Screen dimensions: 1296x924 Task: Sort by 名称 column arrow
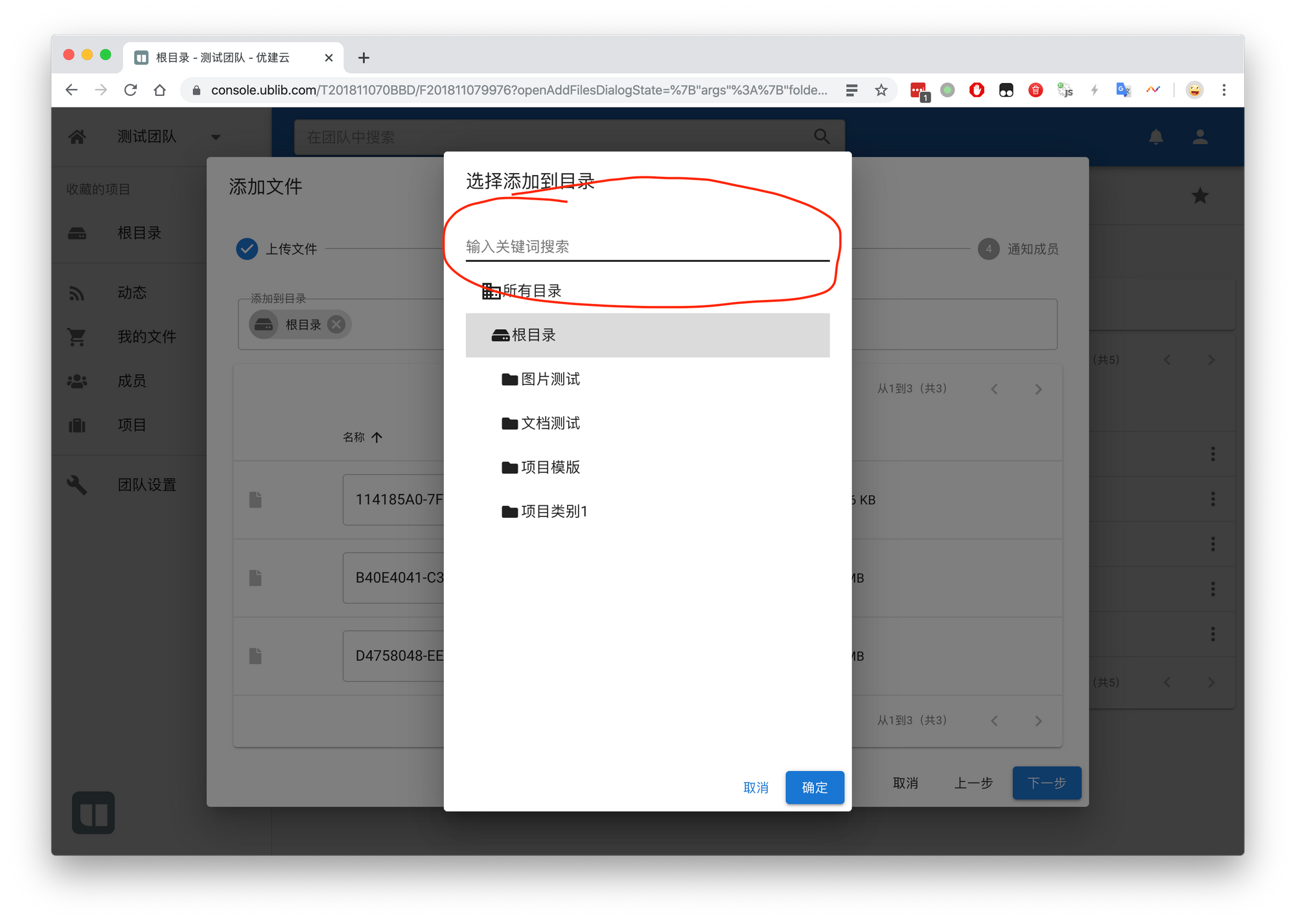coord(377,437)
